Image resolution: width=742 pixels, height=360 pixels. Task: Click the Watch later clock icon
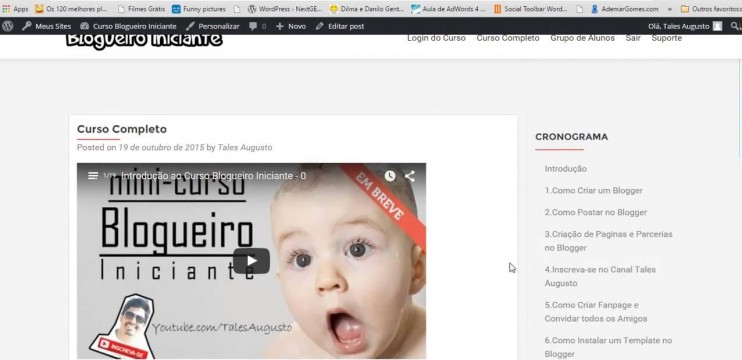(390, 176)
